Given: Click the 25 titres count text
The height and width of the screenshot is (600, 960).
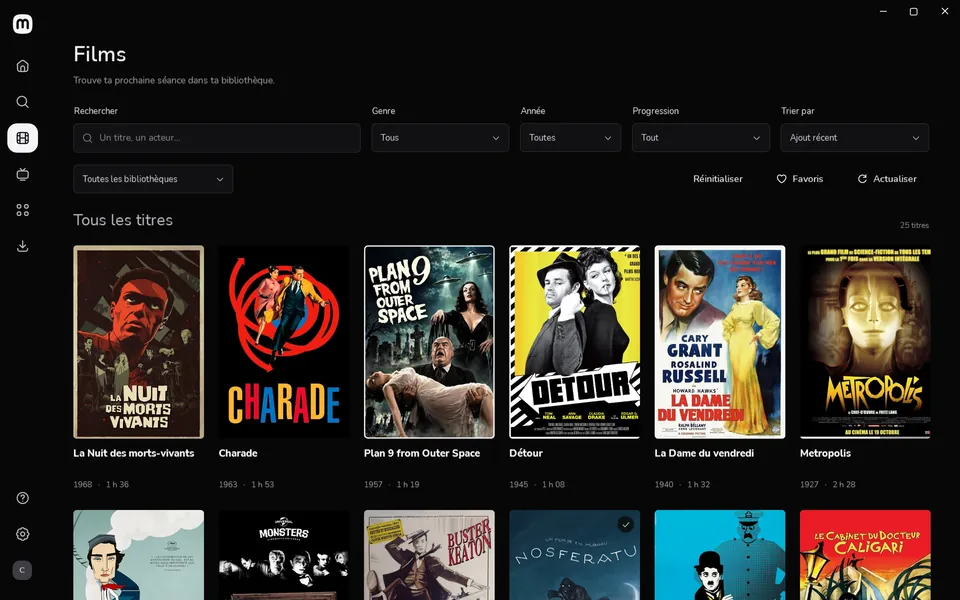Looking at the screenshot, I should [914, 225].
